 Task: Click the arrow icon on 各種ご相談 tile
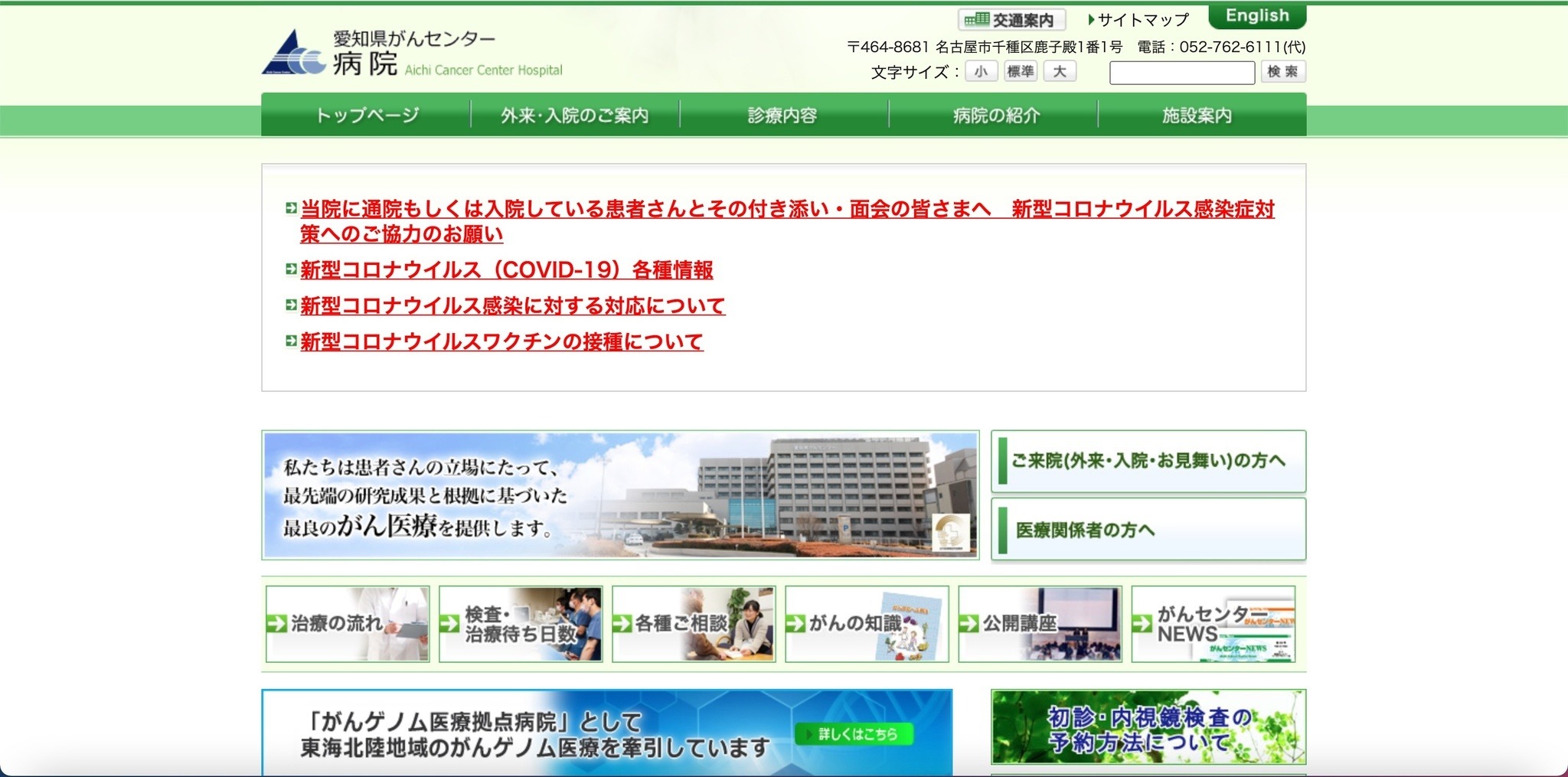click(x=622, y=624)
